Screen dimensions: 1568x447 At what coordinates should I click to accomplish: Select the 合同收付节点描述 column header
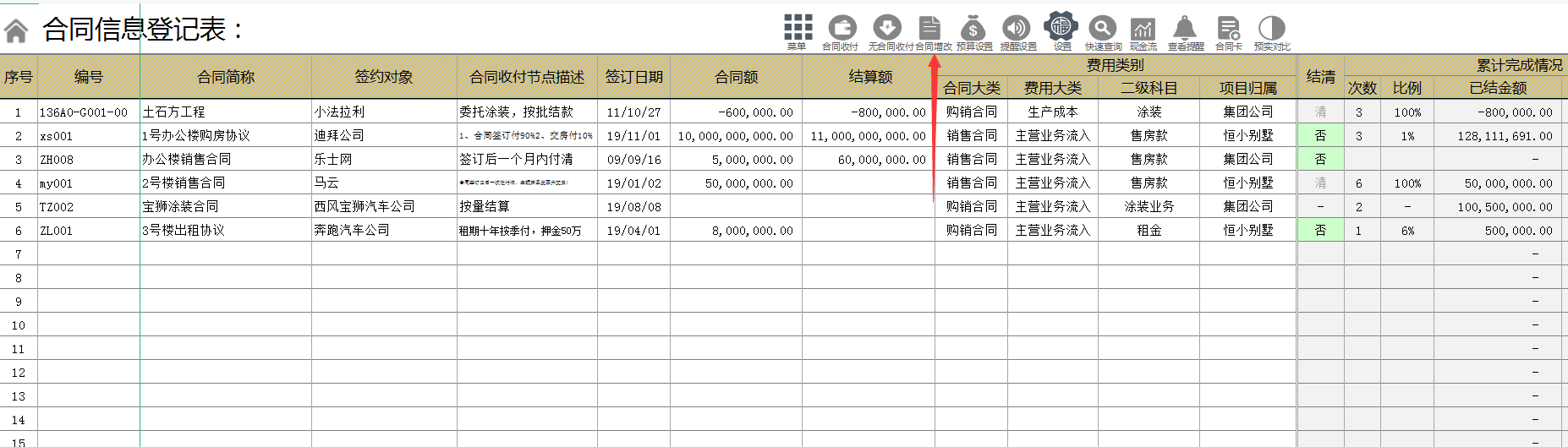[527, 77]
